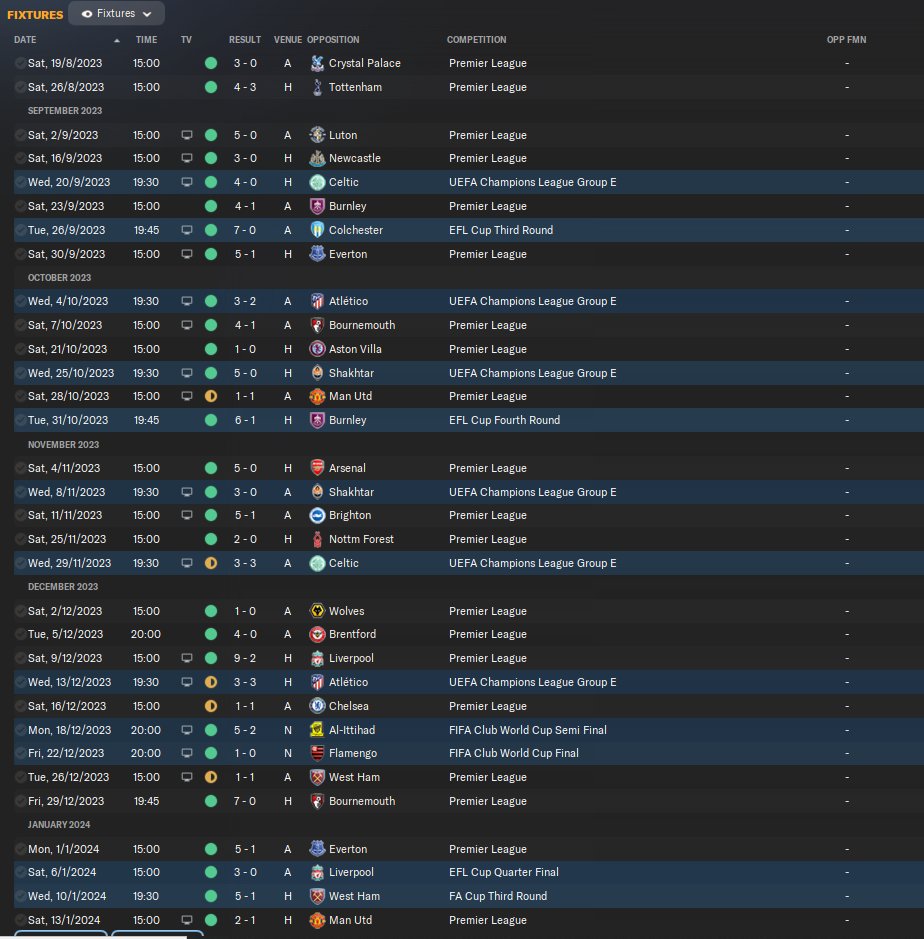The width and height of the screenshot is (924, 939).
Task: Toggle the tick on Mon 18/12/2023 row
Action: pyautogui.click(x=20, y=730)
